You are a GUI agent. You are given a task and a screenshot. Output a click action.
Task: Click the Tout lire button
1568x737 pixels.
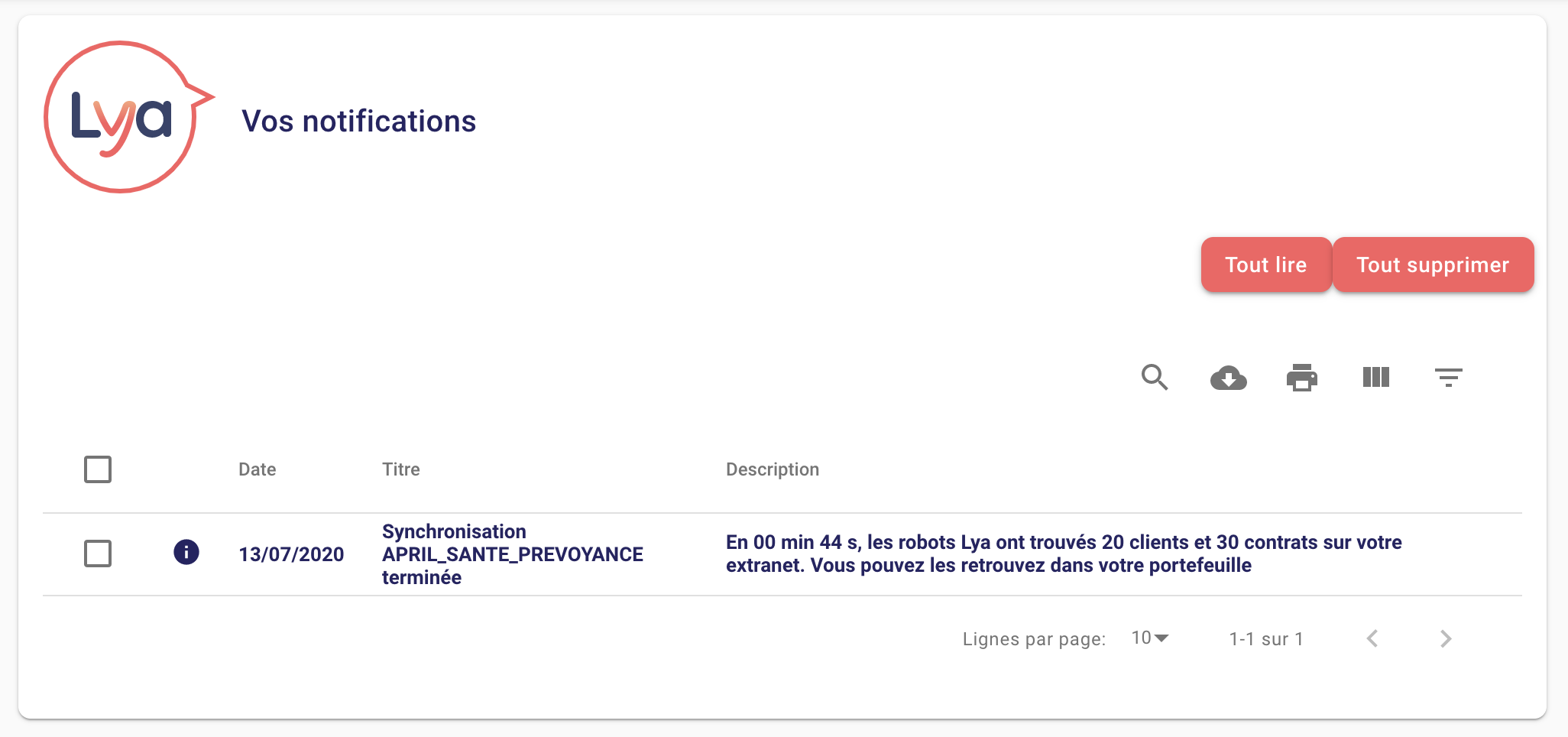click(x=1265, y=265)
